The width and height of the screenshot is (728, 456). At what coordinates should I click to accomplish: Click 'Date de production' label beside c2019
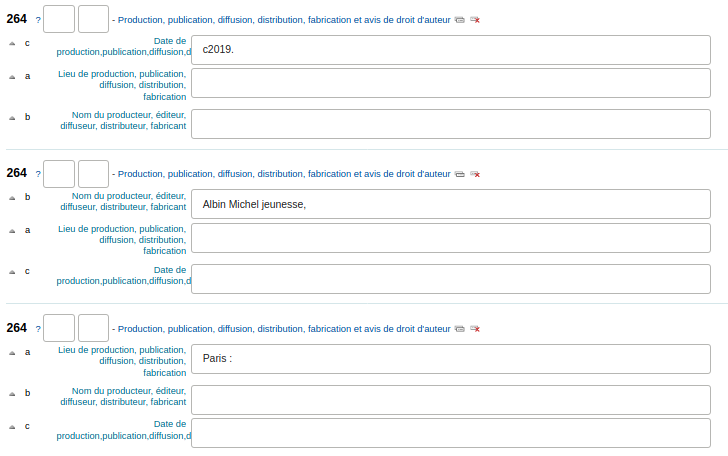click(x=124, y=46)
